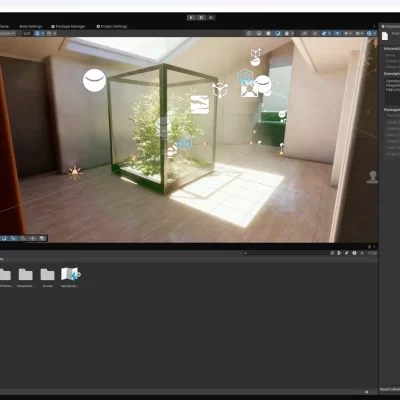Start Play mode with the Play button
The image size is (400, 400).
pos(191,17)
